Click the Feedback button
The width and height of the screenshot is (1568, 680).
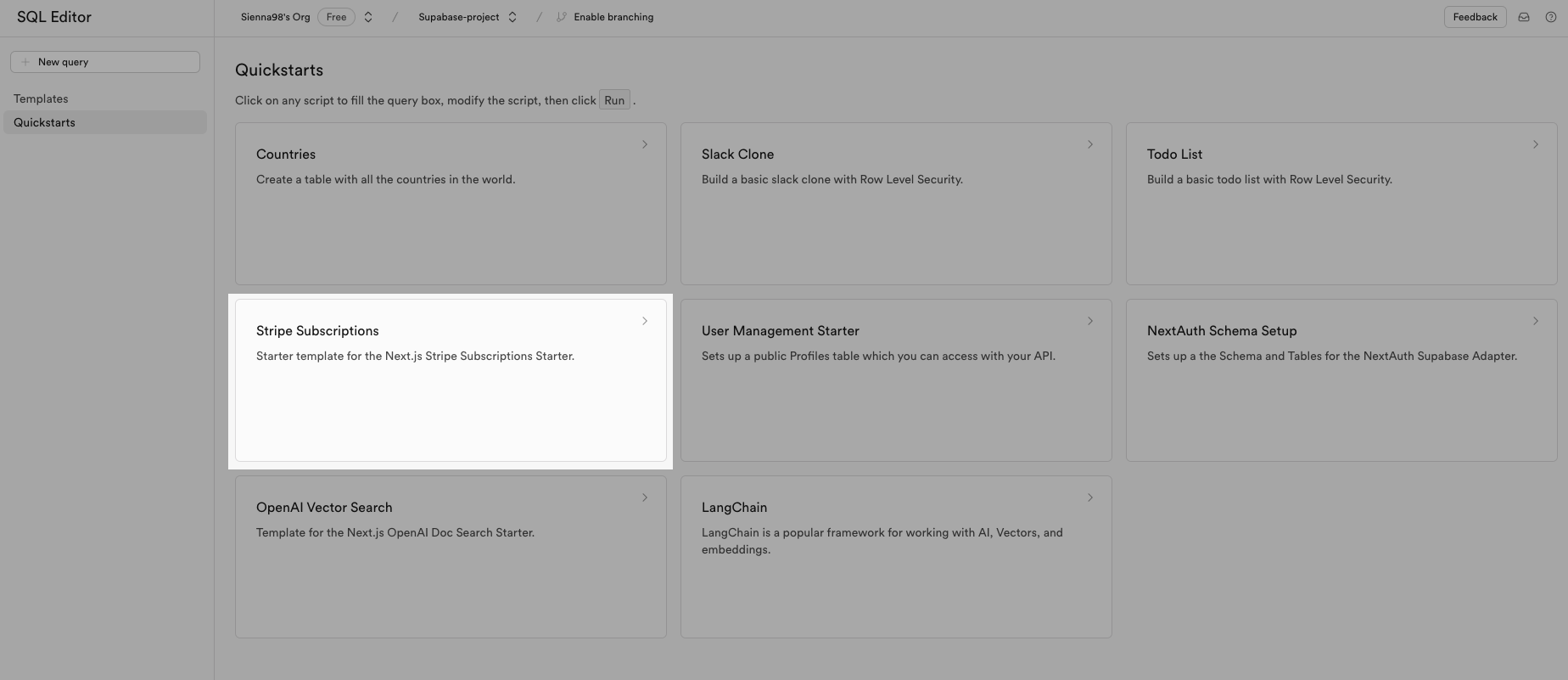1475,17
